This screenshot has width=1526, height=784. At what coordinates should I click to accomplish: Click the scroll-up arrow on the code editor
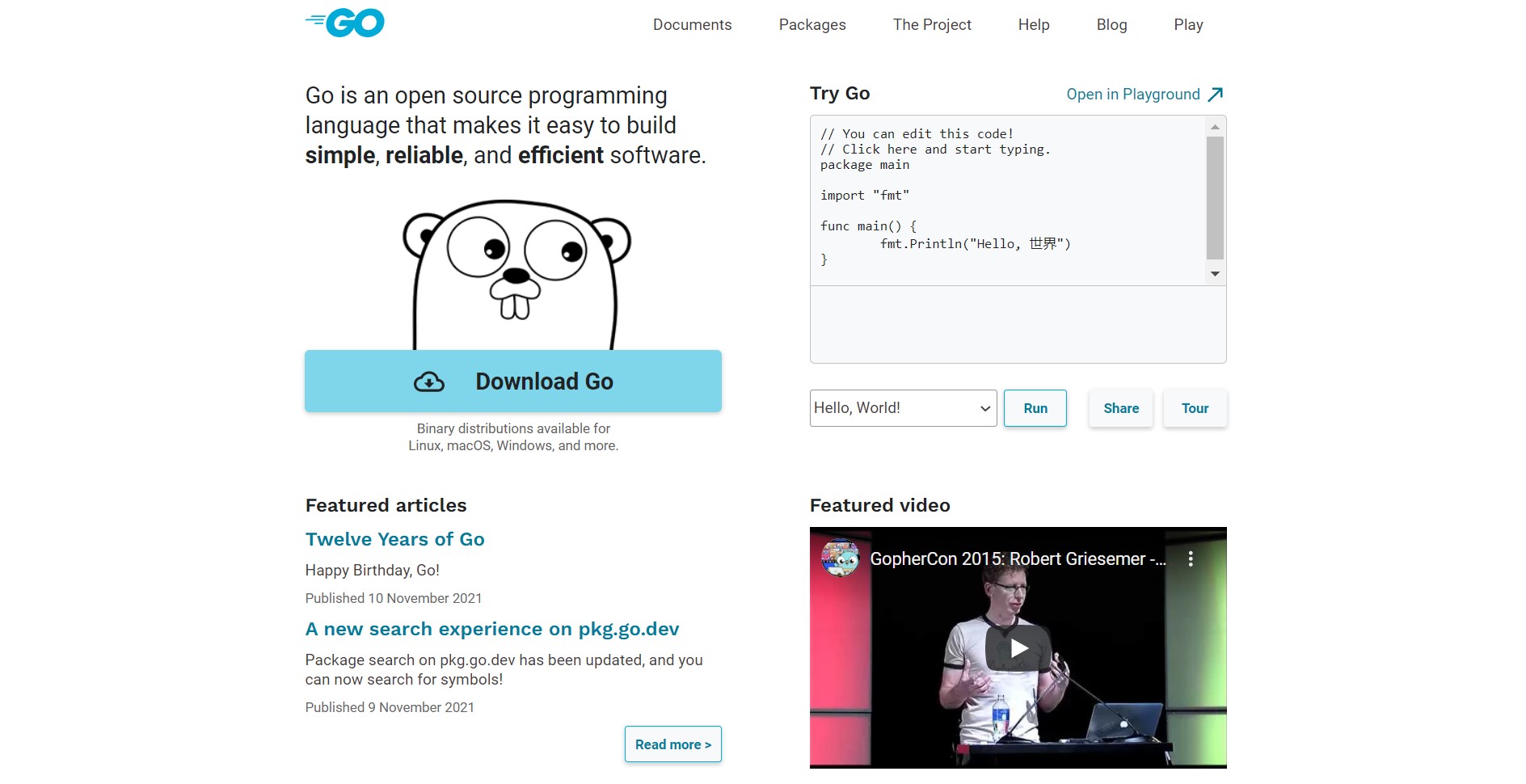(x=1216, y=125)
